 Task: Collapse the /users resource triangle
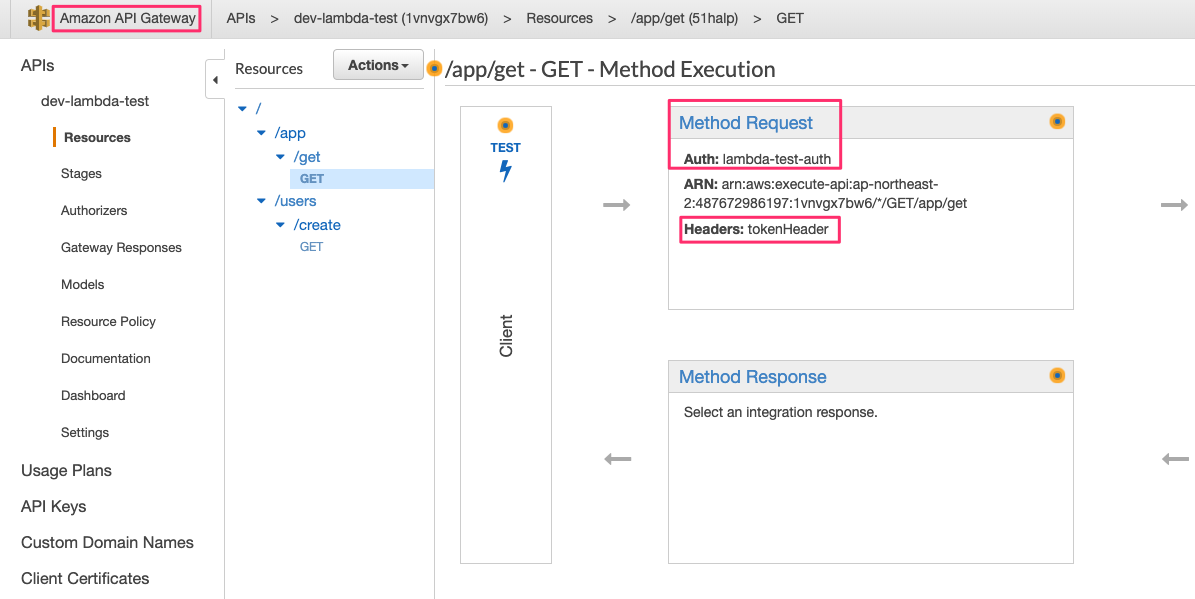[x=261, y=201]
